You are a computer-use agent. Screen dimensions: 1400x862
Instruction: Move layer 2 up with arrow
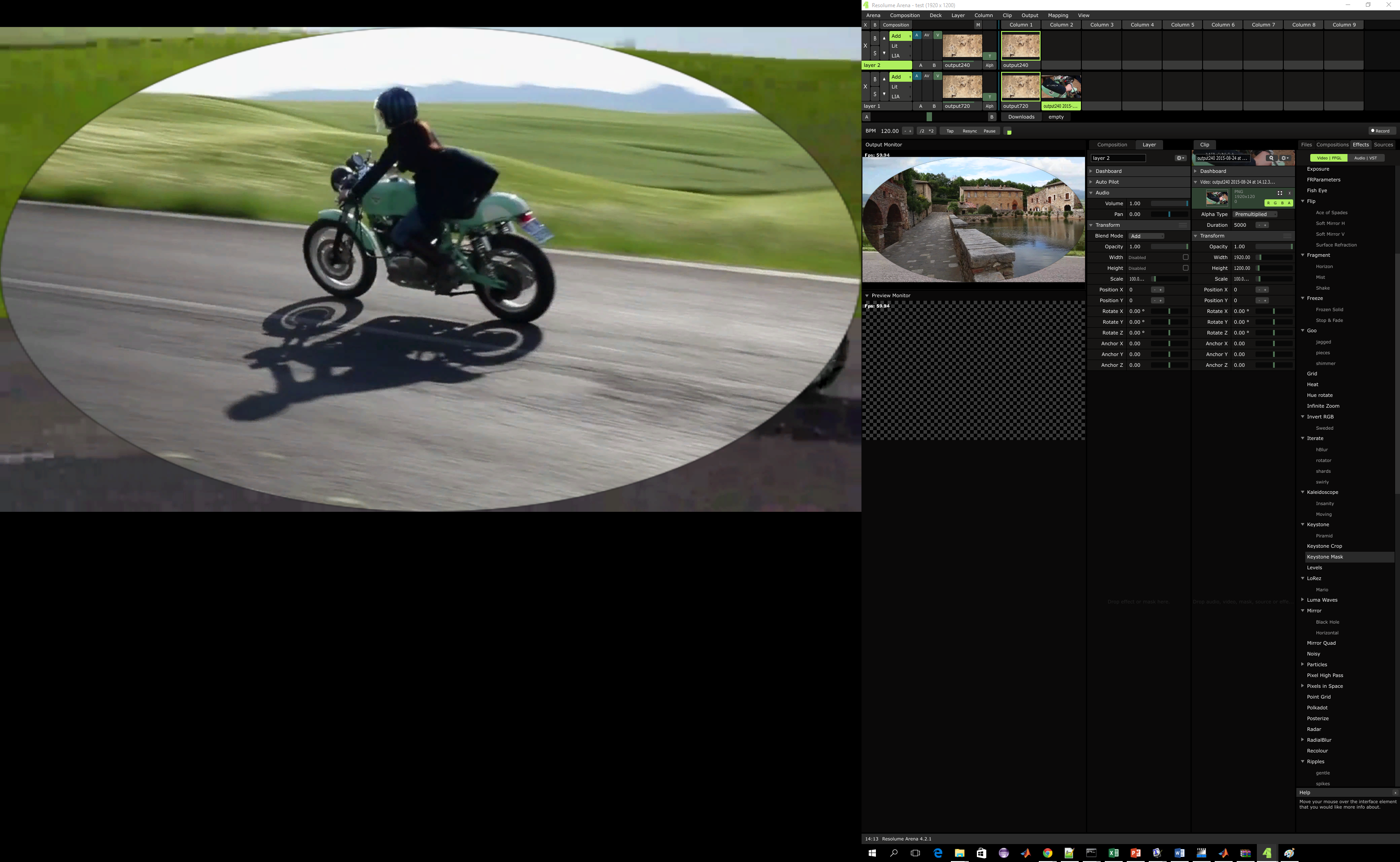884,38
